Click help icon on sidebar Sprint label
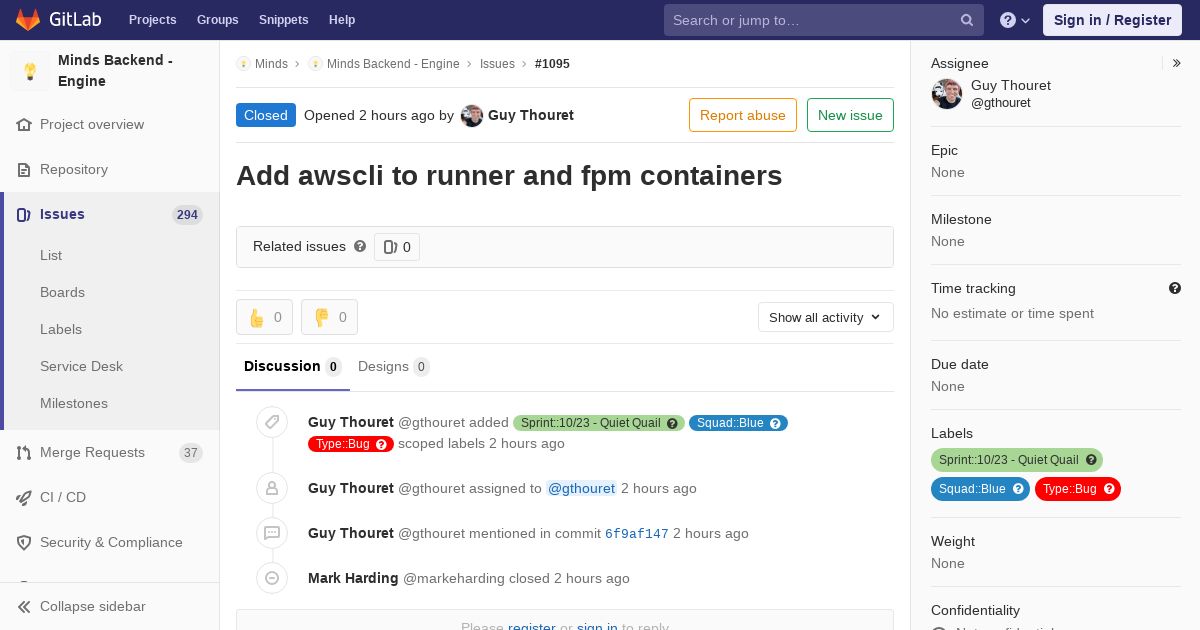 point(1091,460)
